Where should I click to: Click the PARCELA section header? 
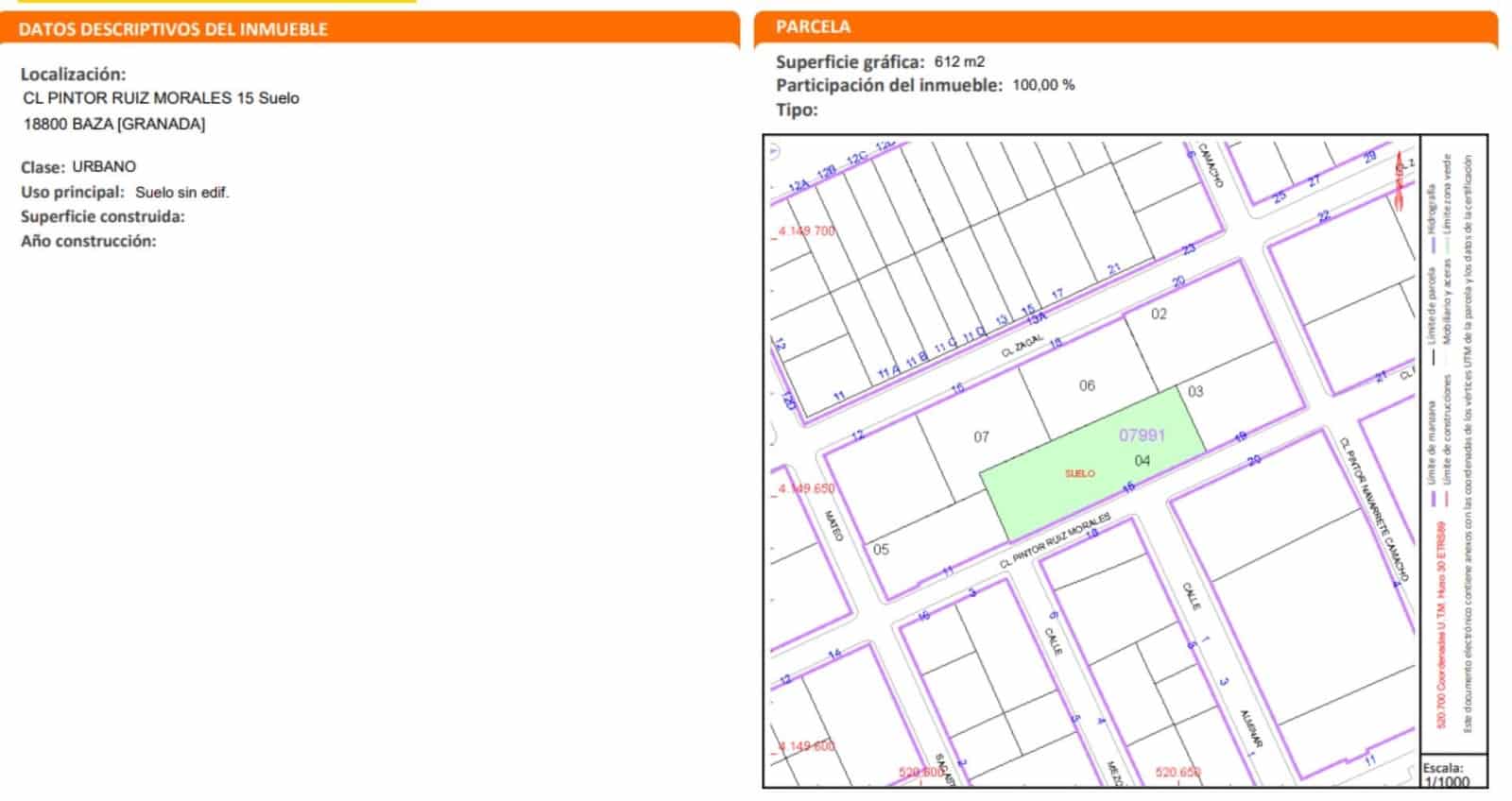point(813,26)
